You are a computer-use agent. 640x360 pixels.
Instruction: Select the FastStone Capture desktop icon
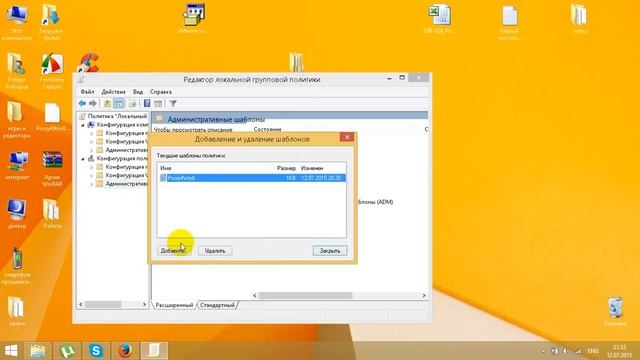(52, 71)
